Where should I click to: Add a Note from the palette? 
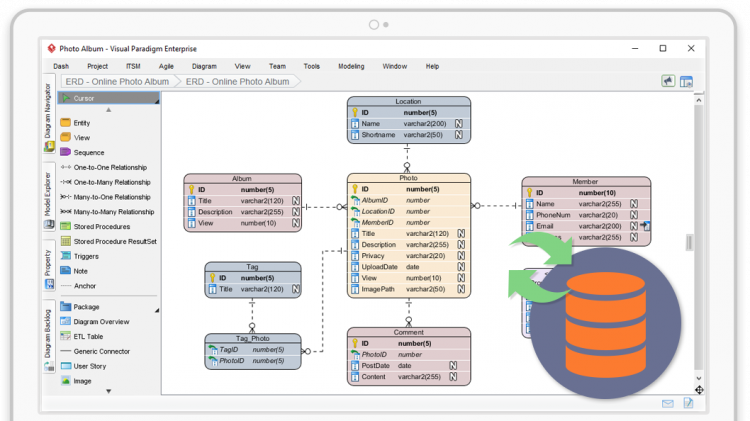80,271
